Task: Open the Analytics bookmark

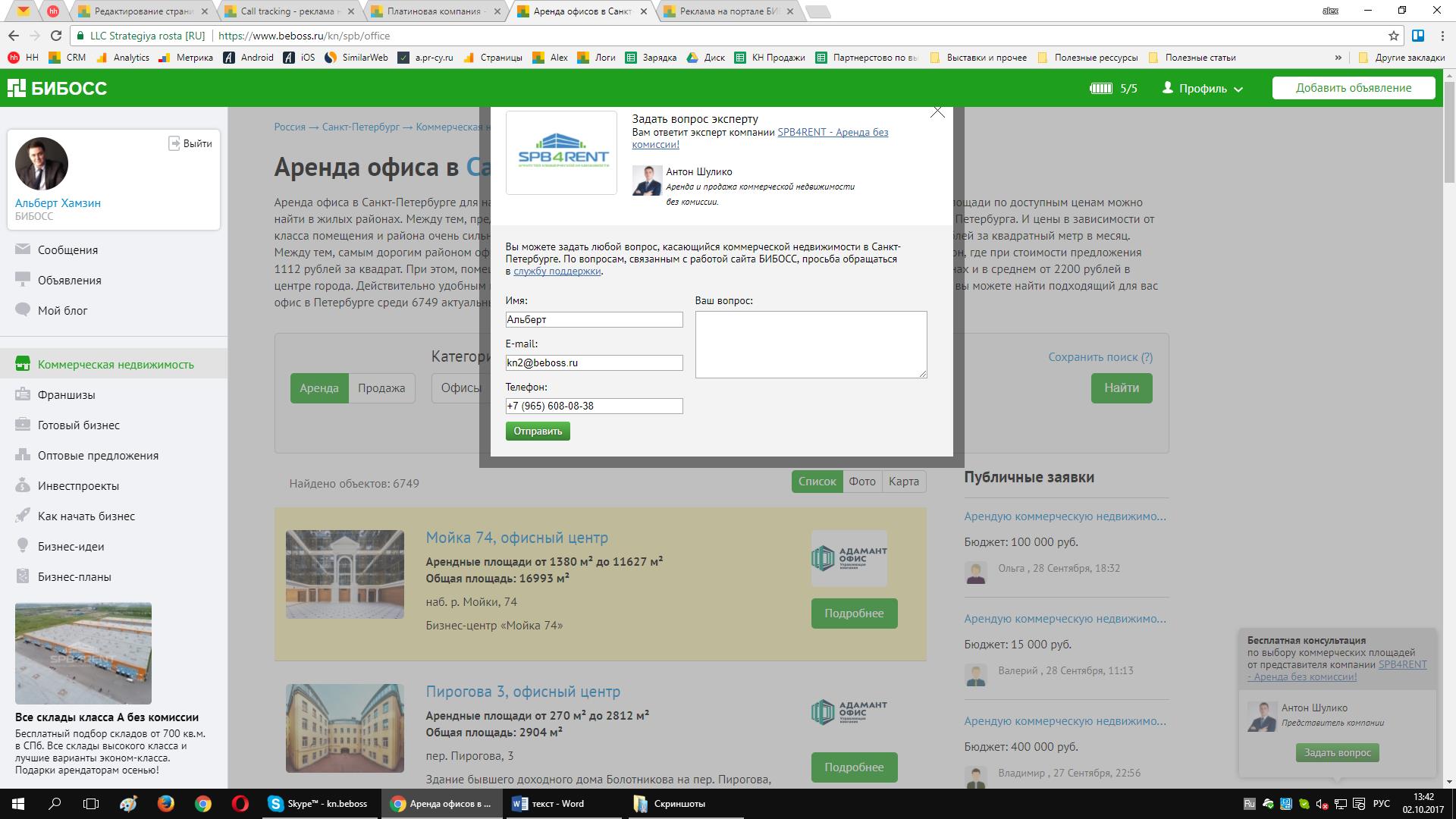Action: pos(122,58)
